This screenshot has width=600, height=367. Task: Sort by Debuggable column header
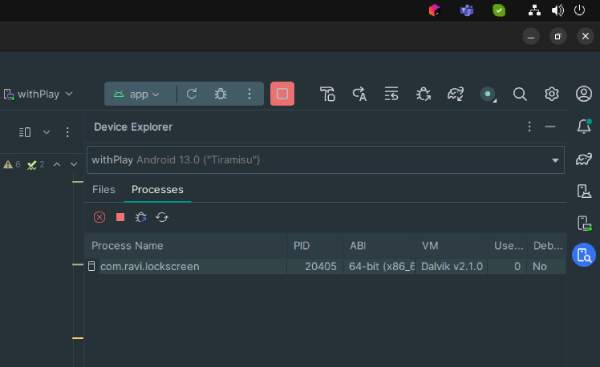point(548,246)
